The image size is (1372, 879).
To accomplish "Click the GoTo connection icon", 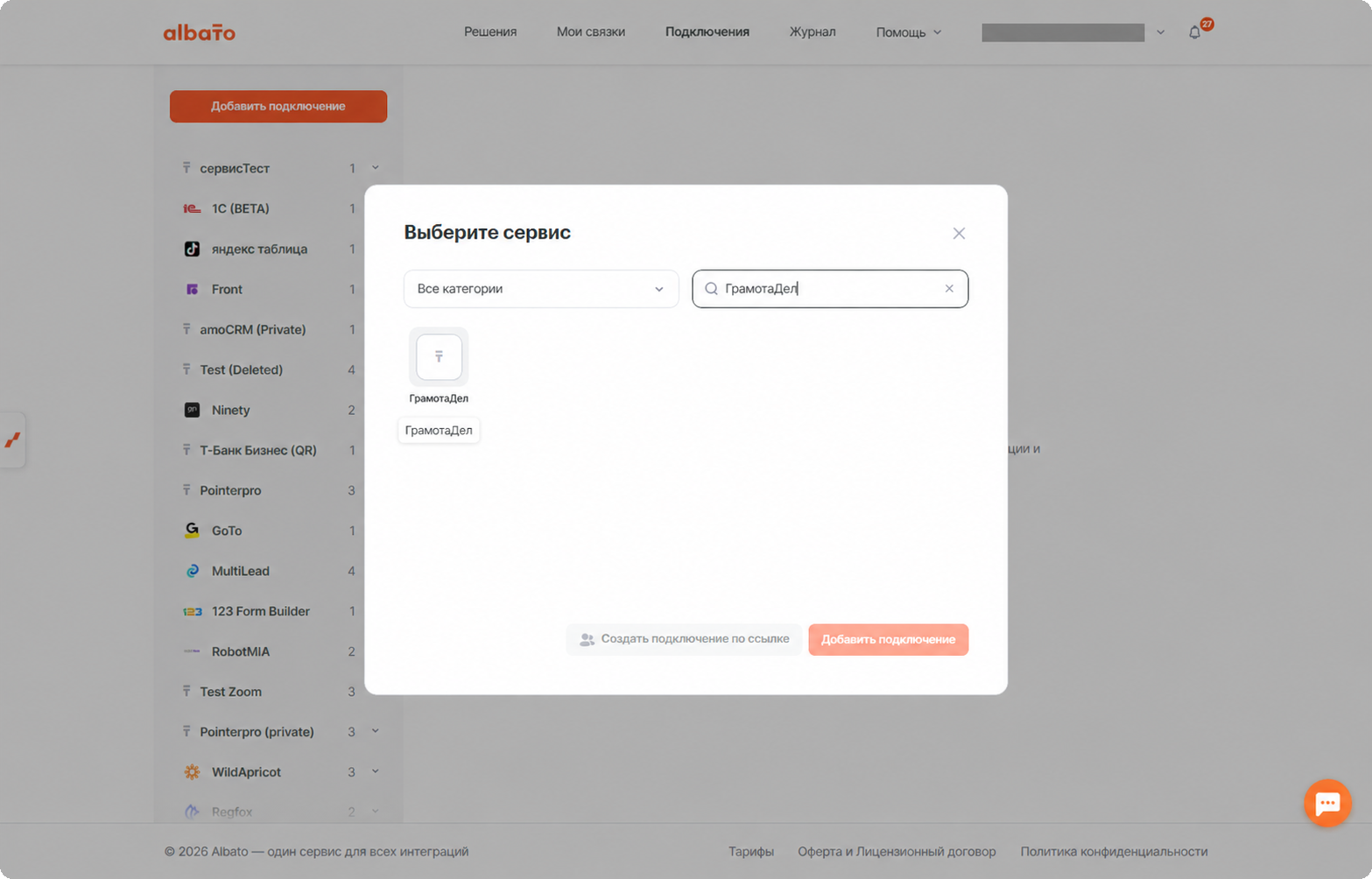I will [192, 531].
